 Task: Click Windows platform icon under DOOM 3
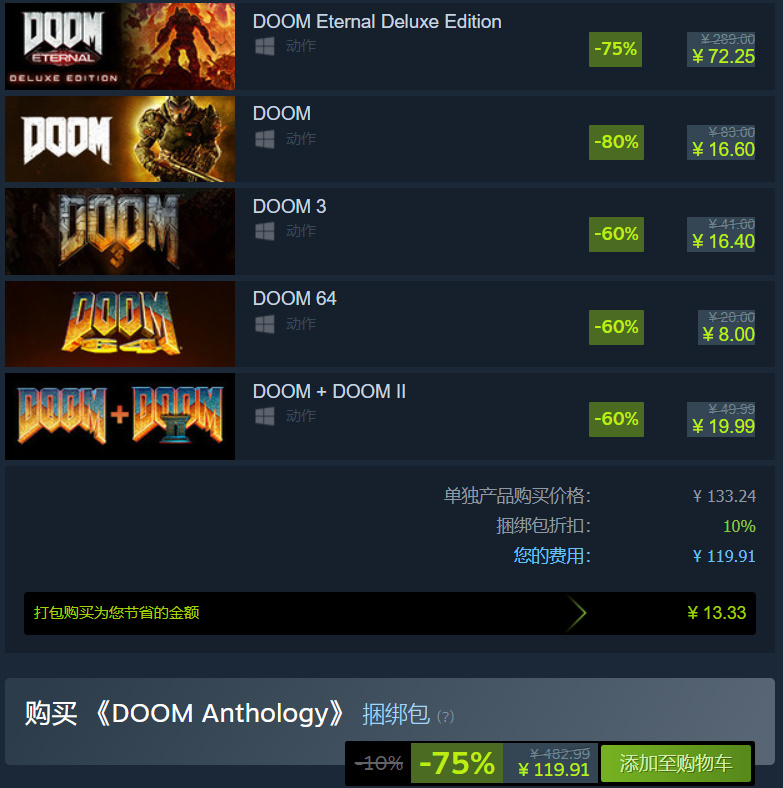[264, 231]
